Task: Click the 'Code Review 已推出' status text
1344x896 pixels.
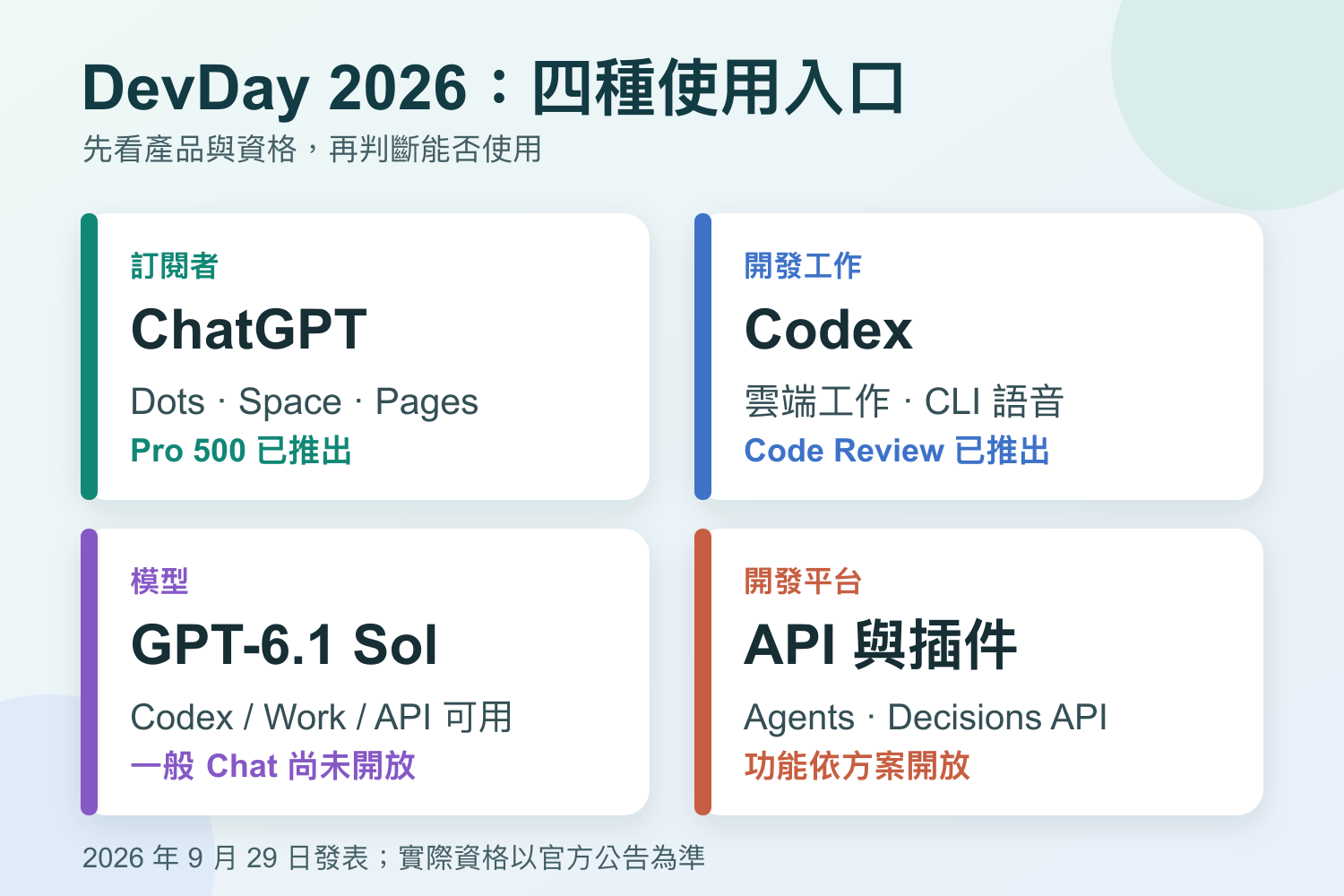Action: [897, 451]
